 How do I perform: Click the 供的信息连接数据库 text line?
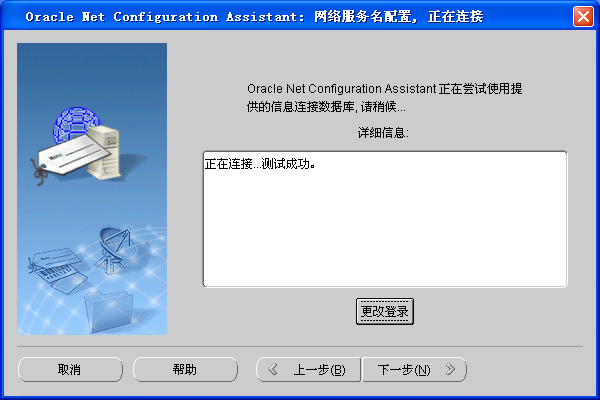[326, 106]
